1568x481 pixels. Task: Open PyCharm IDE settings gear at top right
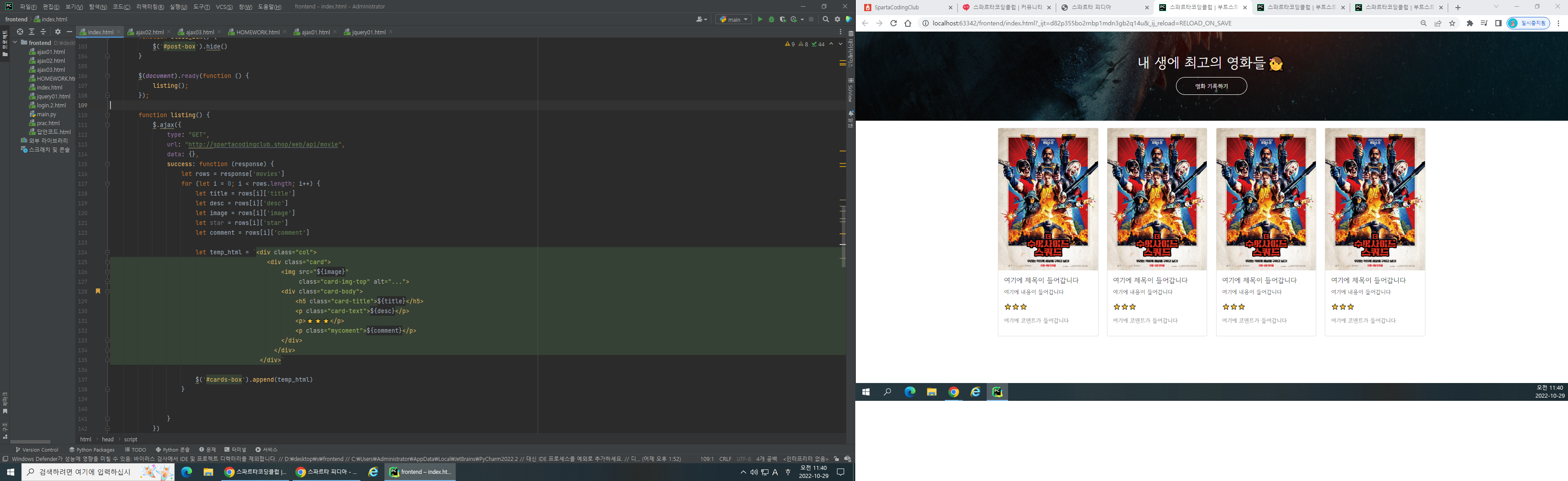click(837, 20)
